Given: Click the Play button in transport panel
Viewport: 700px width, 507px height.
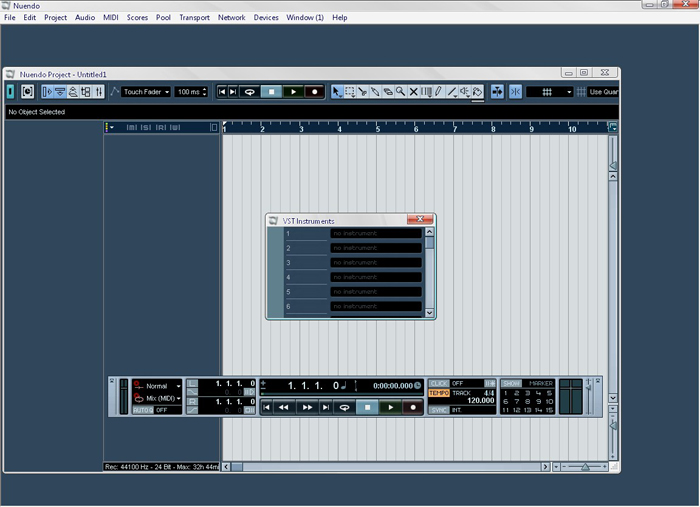Looking at the screenshot, I should click(391, 407).
